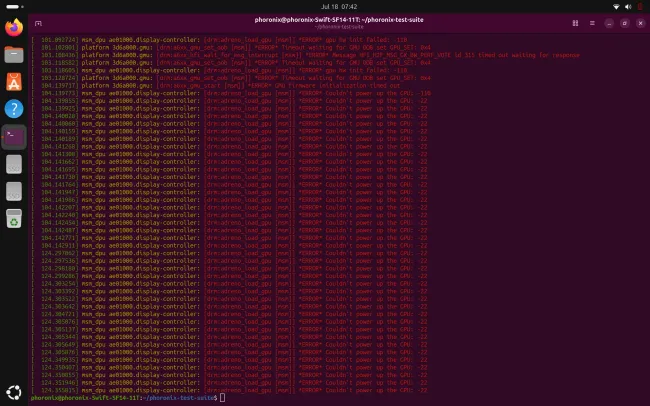Open the terminal tab overview grid icon

click(575, 23)
